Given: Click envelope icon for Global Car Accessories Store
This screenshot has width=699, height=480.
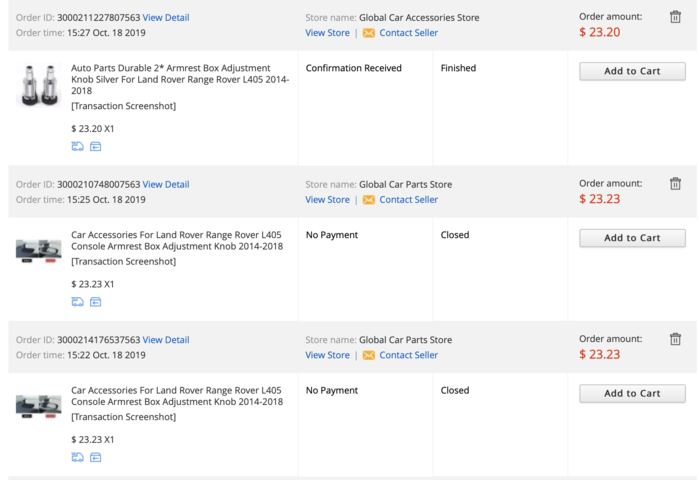Looking at the screenshot, I should [x=369, y=33].
